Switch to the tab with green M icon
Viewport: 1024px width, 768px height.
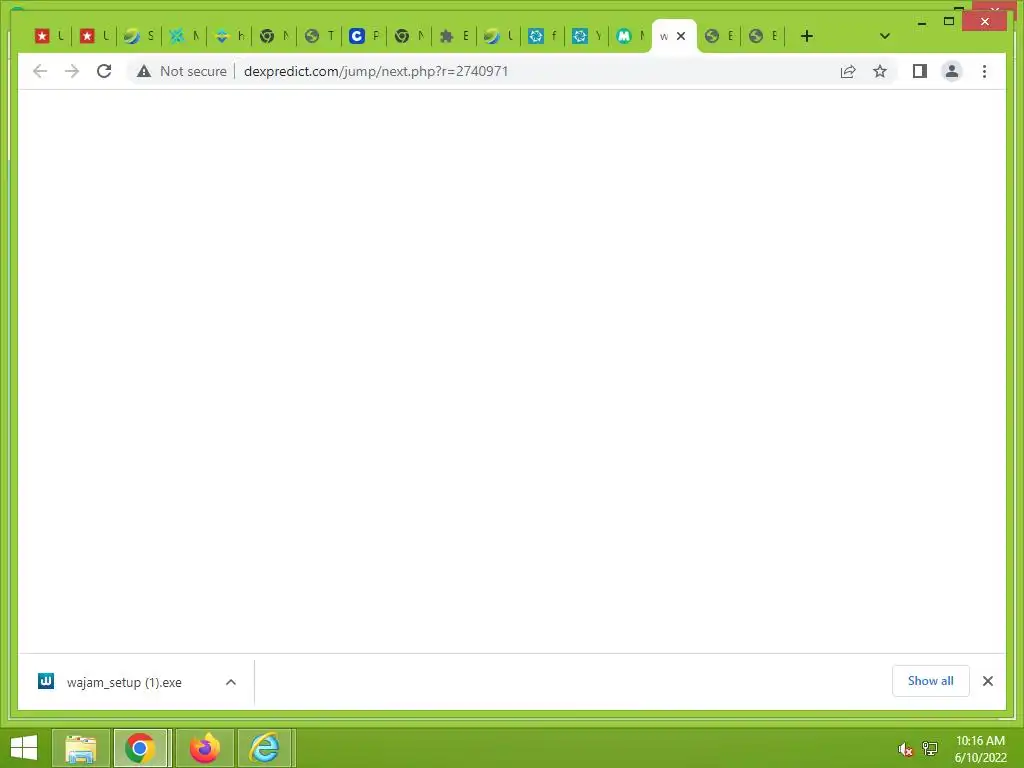630,36
